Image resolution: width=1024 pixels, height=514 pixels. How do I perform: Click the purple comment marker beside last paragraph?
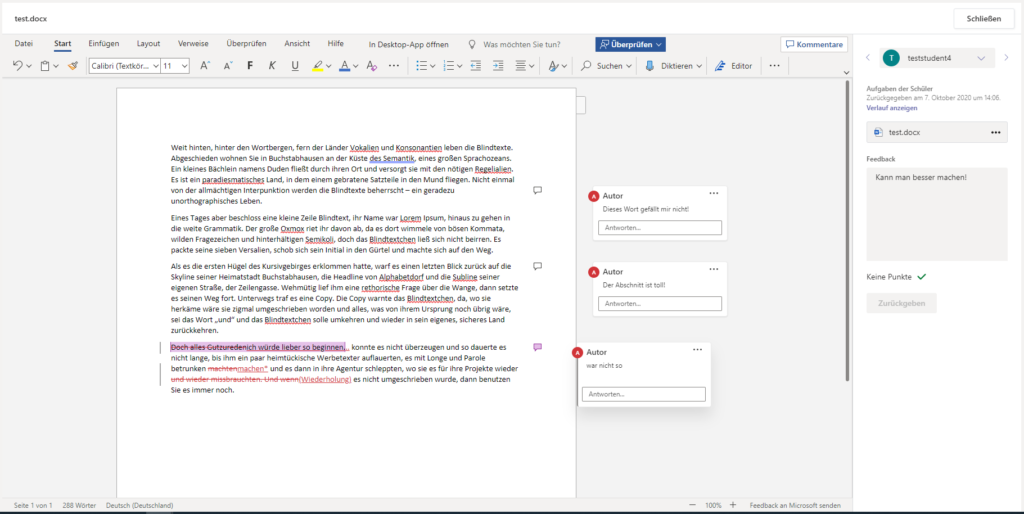tap(538, 347)
